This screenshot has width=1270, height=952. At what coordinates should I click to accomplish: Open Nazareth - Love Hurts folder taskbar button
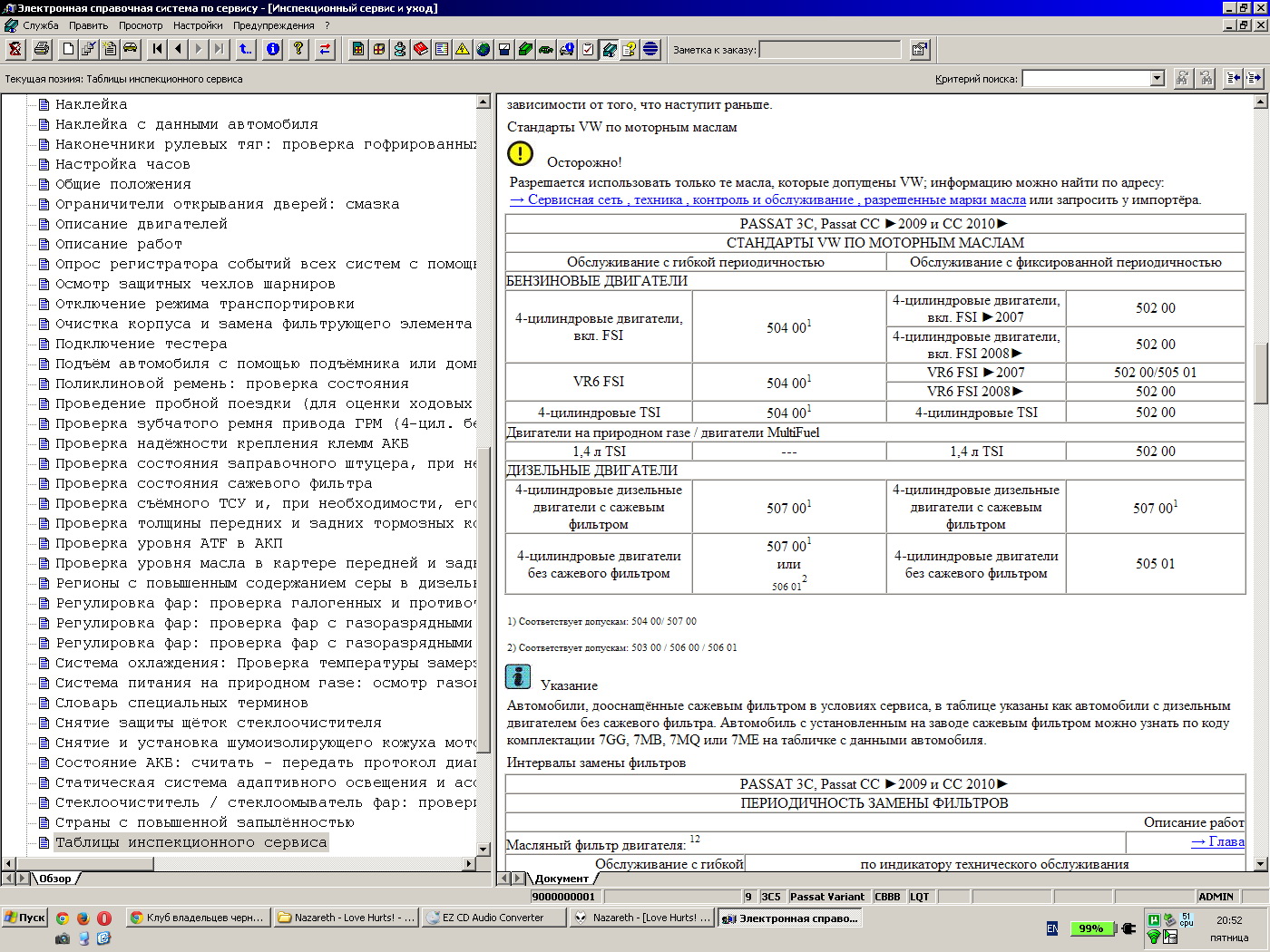(x=346, y=918)
